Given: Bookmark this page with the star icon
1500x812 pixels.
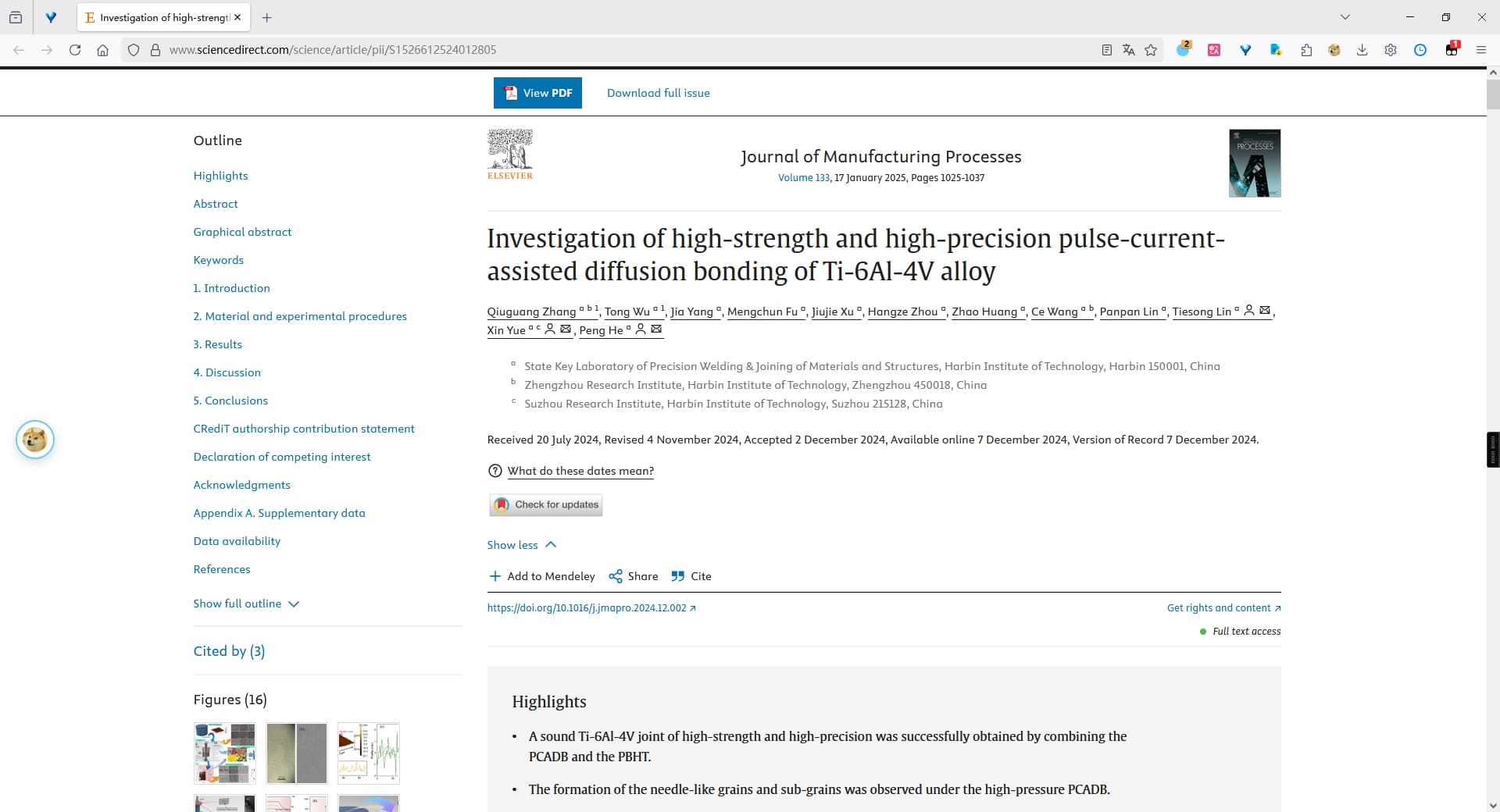Looking at the screenshot, I should click(x=1151, y=50).
